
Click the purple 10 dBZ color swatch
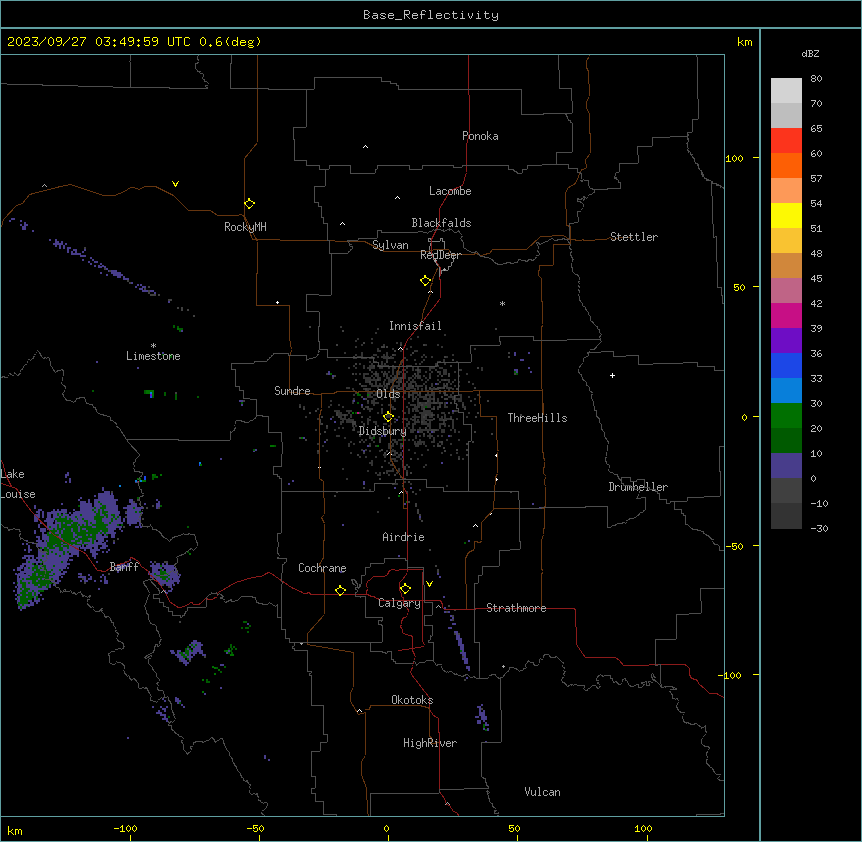786,466
